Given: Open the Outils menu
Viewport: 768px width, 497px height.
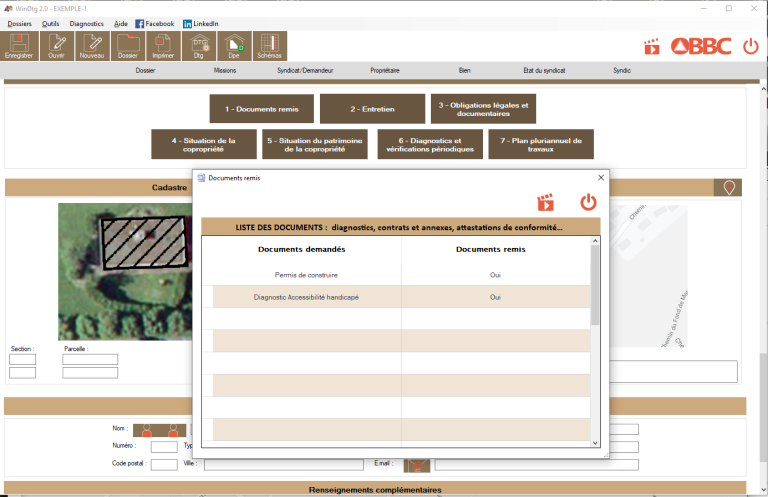Looking at the screenshot, I should click(50, 24).
